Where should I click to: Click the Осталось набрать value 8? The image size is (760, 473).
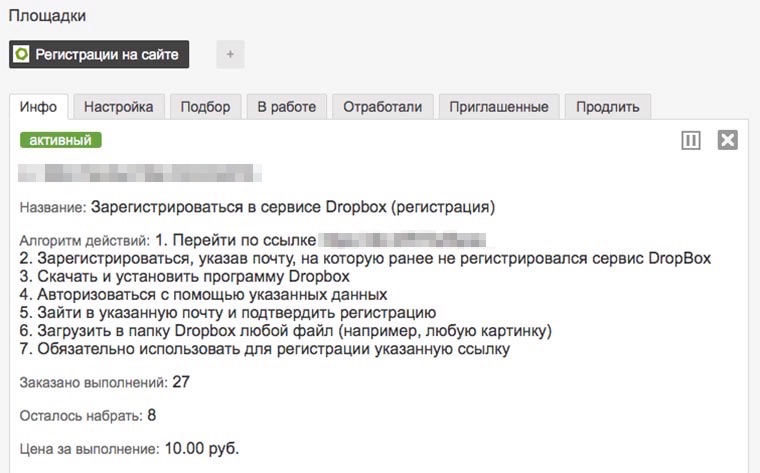tap(152, 415)
